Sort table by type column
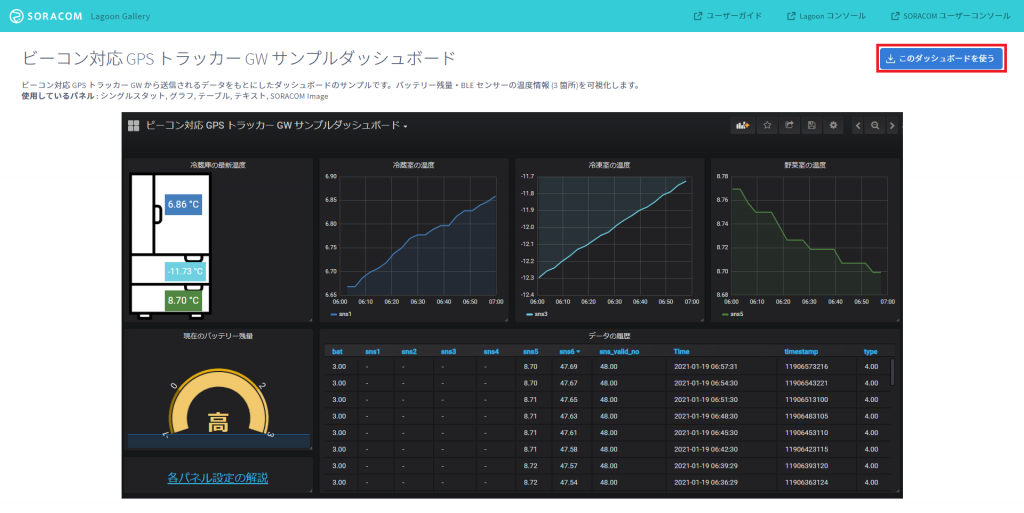Screen dimensions: 1024x513 click(x=871, y=351)
